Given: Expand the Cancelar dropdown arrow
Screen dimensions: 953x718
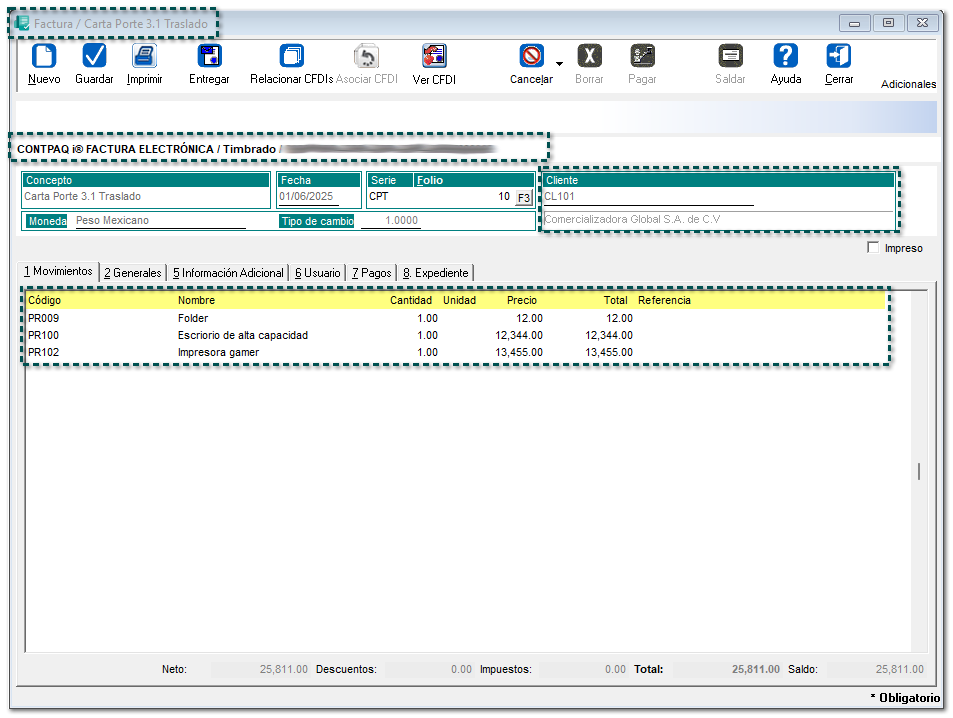Looking at the screenshot, I should (x=559, y=64).
